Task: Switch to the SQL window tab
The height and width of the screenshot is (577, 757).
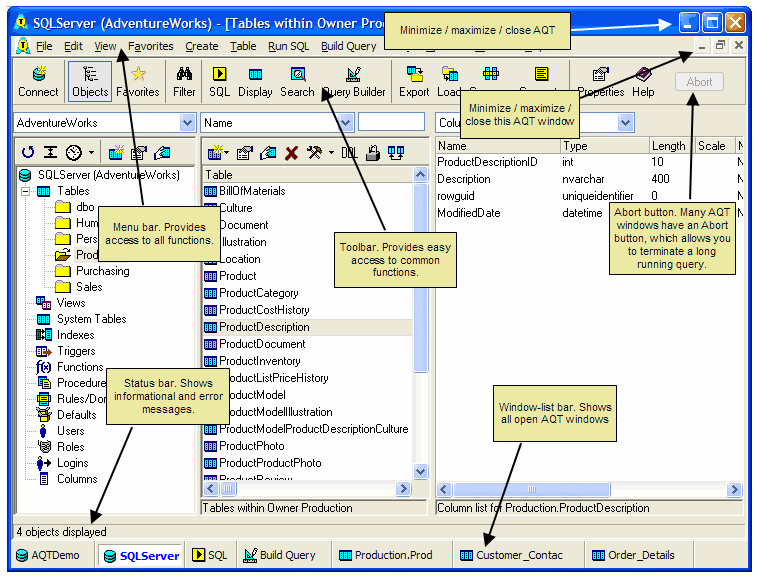Action: [210, 555]
